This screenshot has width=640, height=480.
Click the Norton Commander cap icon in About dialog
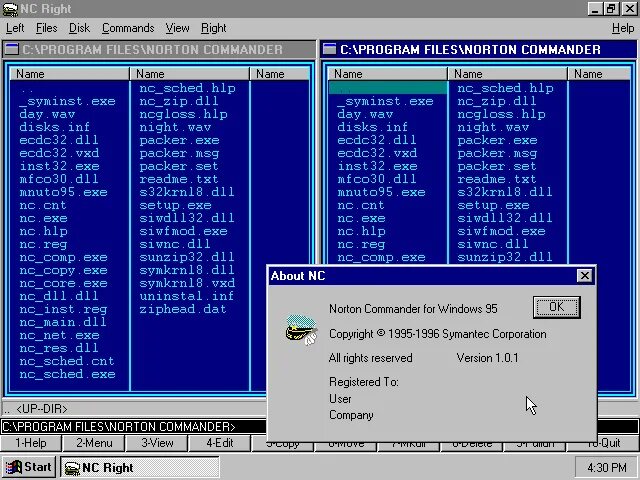pos(301,329)
